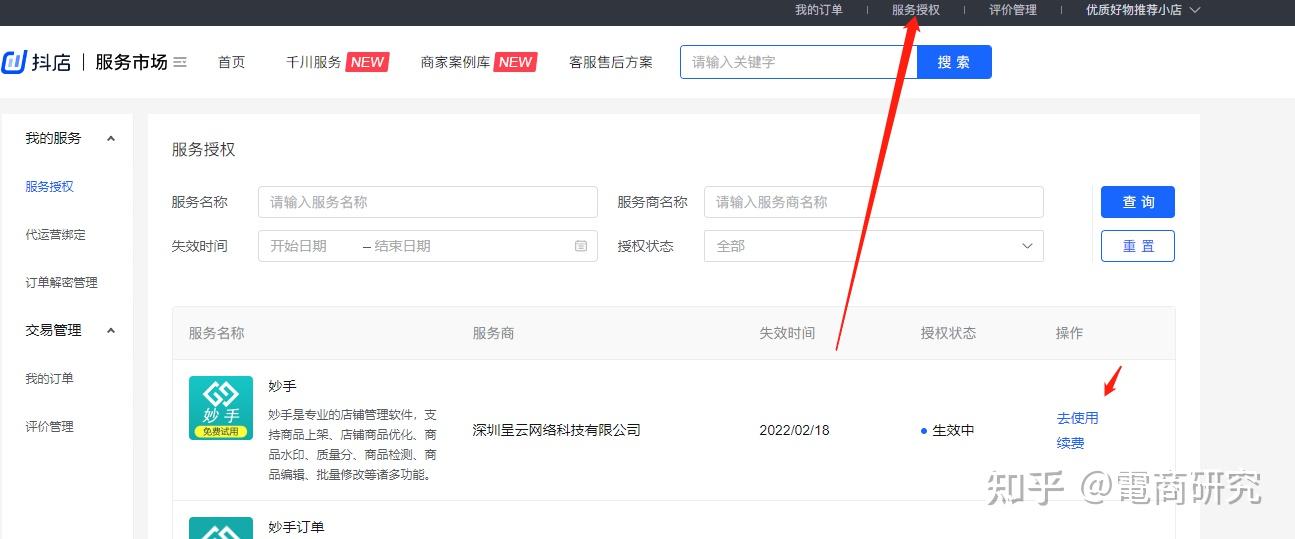This screenshot has width=1295, height=539.
Task: Collapse the 交易管理 sidebar section
Action: (x=111, y=331)
